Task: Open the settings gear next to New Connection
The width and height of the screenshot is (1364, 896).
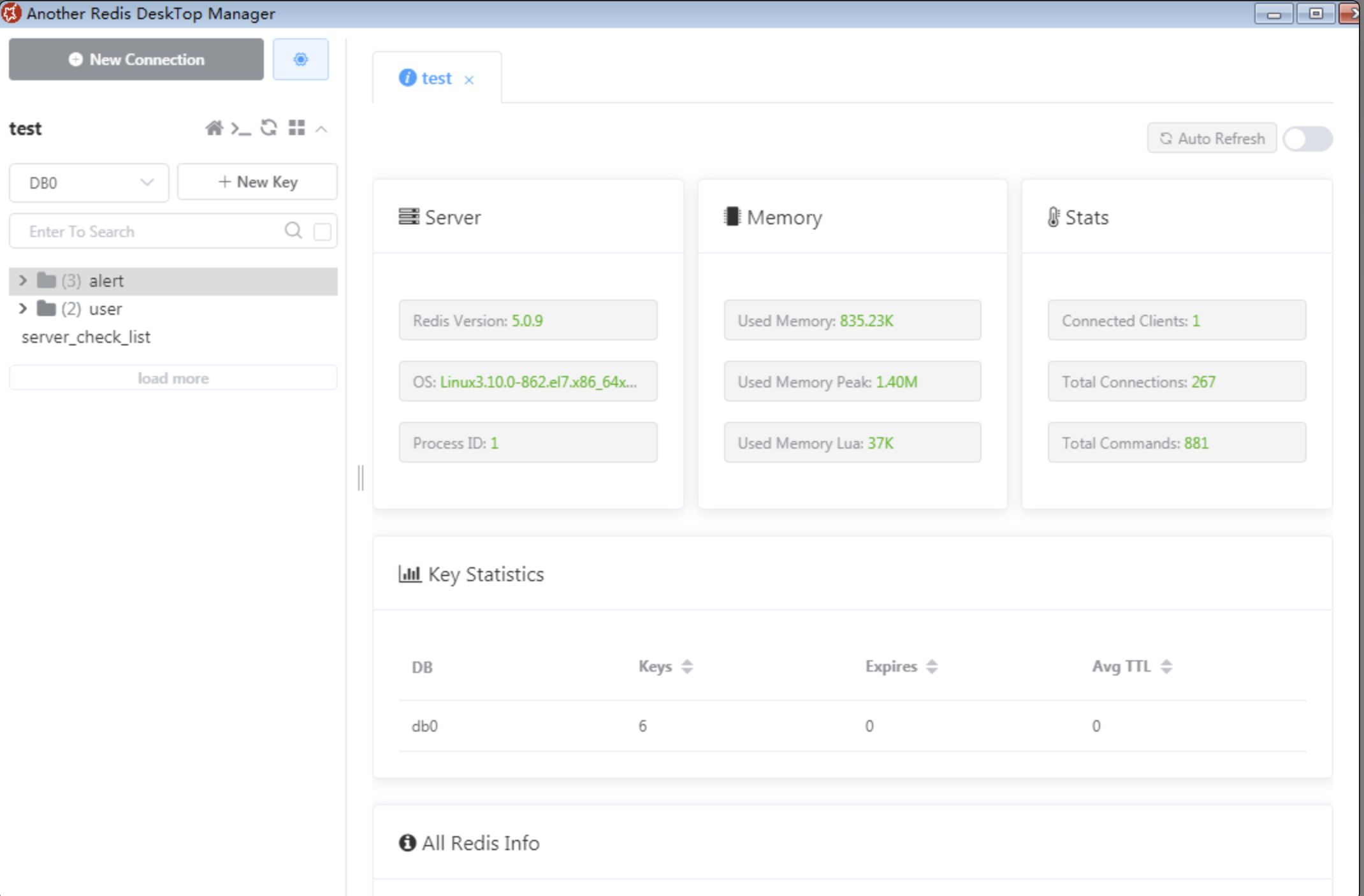Action: 300,59
